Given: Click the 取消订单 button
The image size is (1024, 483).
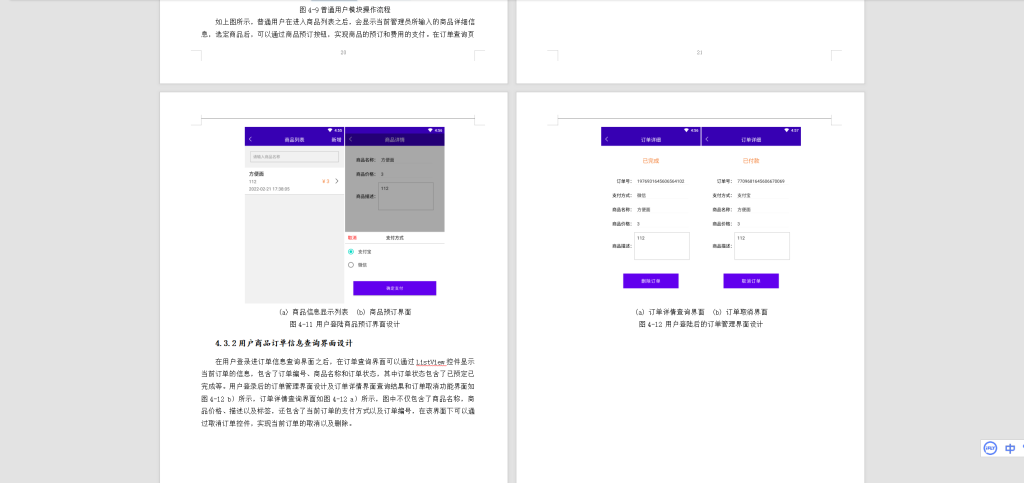Looking at the screenshot, I should point(751,281).
